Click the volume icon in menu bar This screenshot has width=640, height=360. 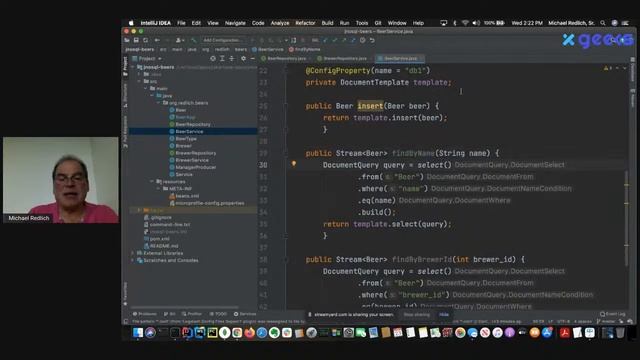tap(476, 23)
